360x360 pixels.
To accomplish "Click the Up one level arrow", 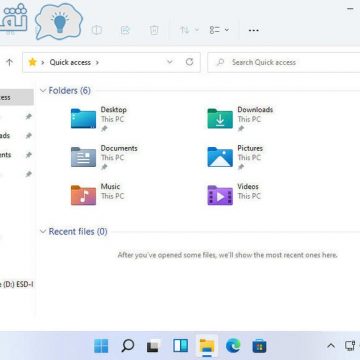I will point(9,62).
